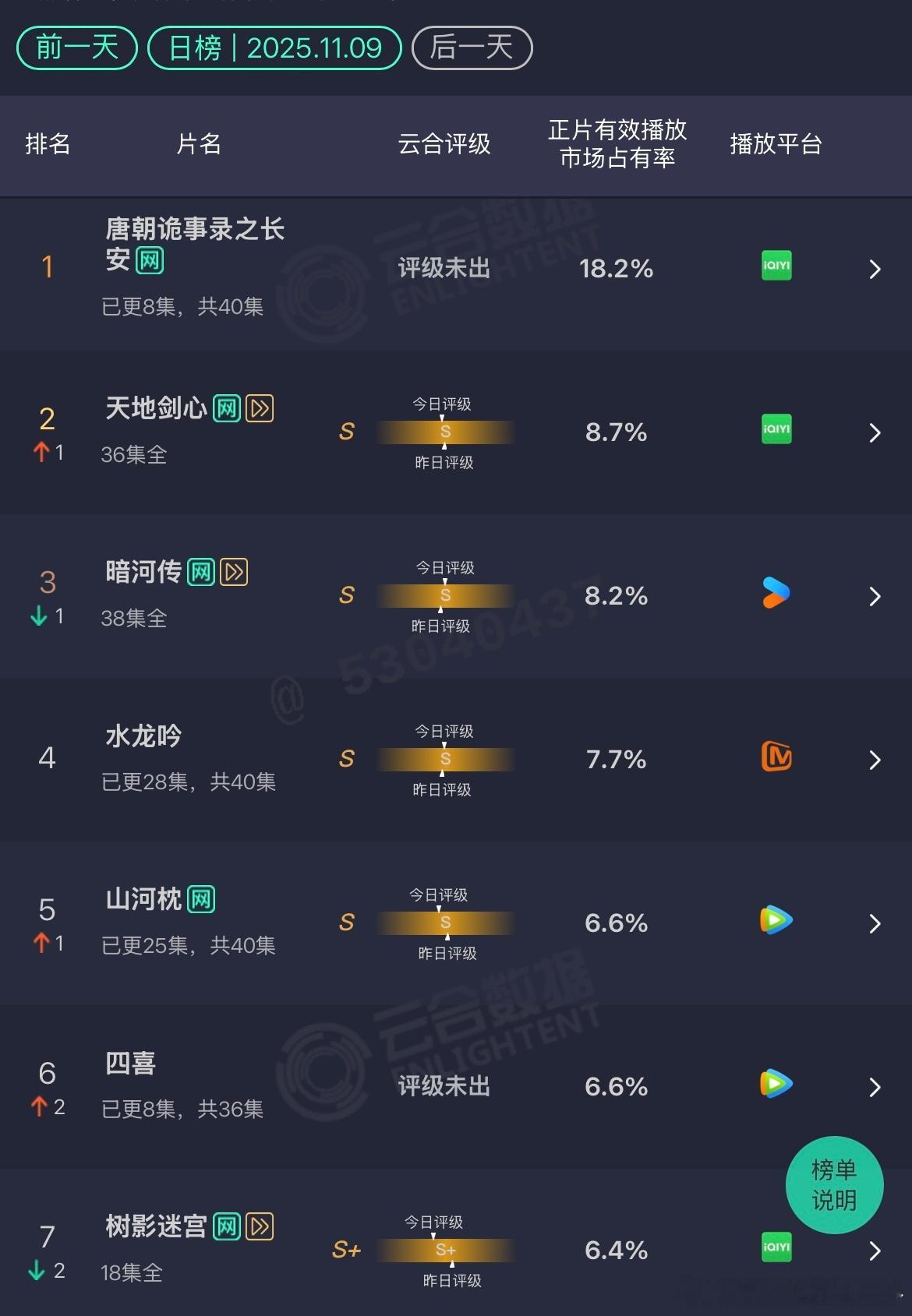912x1316 pixels.
Task: Open the Youku platform icon for 暗河传
Action: [775, 594]
